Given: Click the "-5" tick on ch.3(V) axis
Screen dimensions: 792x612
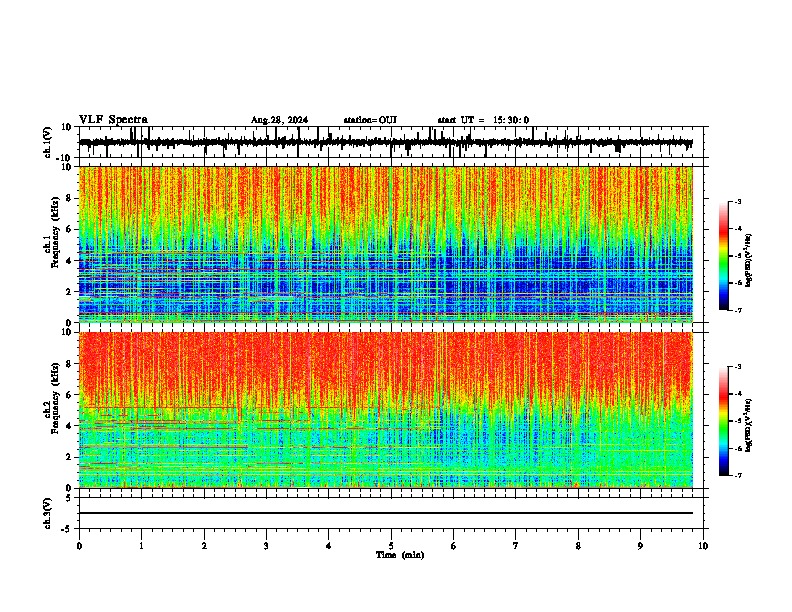Looking at the screenshot, I should [67, 529].
